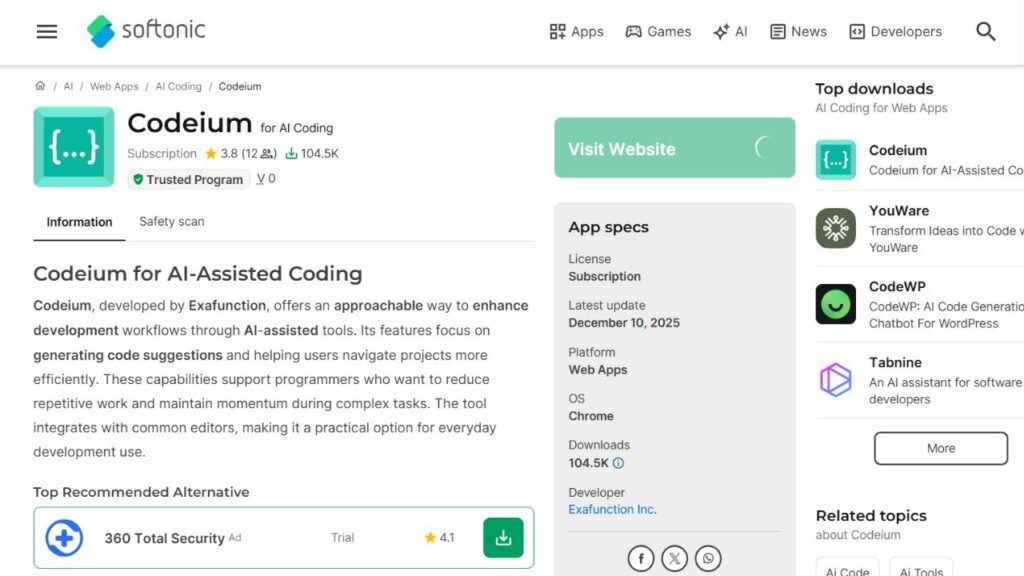Screen dimensions: 1024x576
Task: Open the Codeium title in Top downloads
Action: tap(898, 150)
